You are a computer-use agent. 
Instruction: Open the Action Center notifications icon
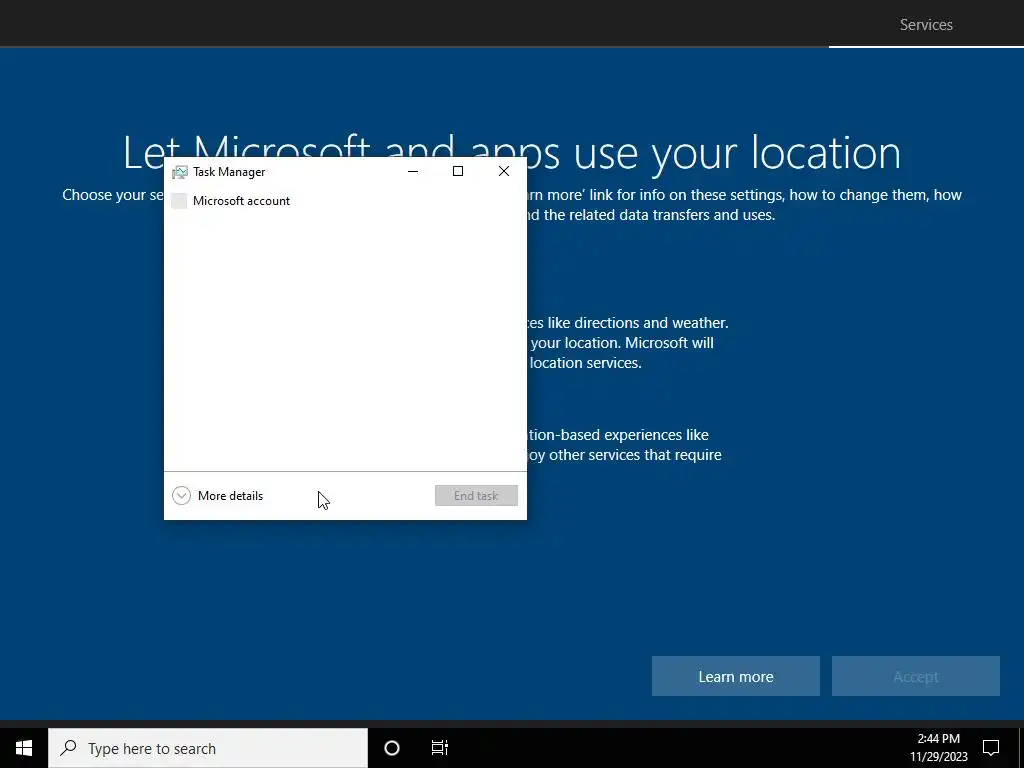click(991, 748)
